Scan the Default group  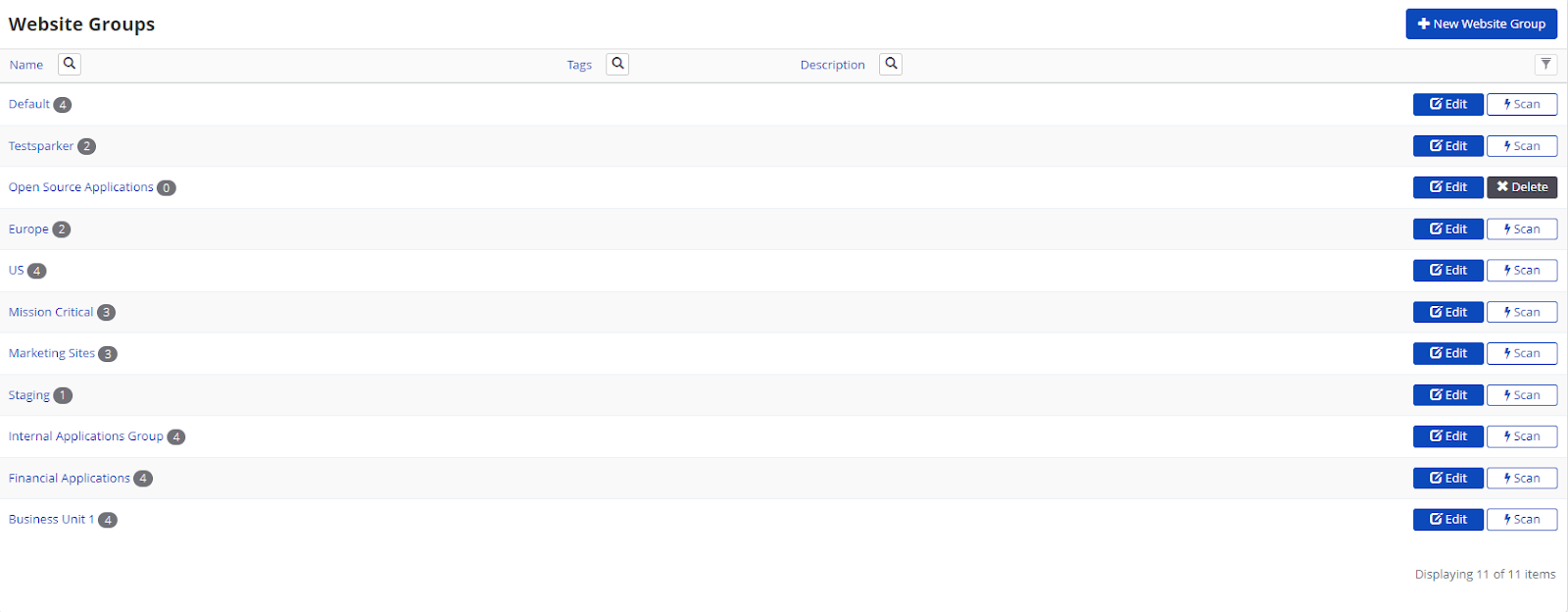[x=1522, y=104]
